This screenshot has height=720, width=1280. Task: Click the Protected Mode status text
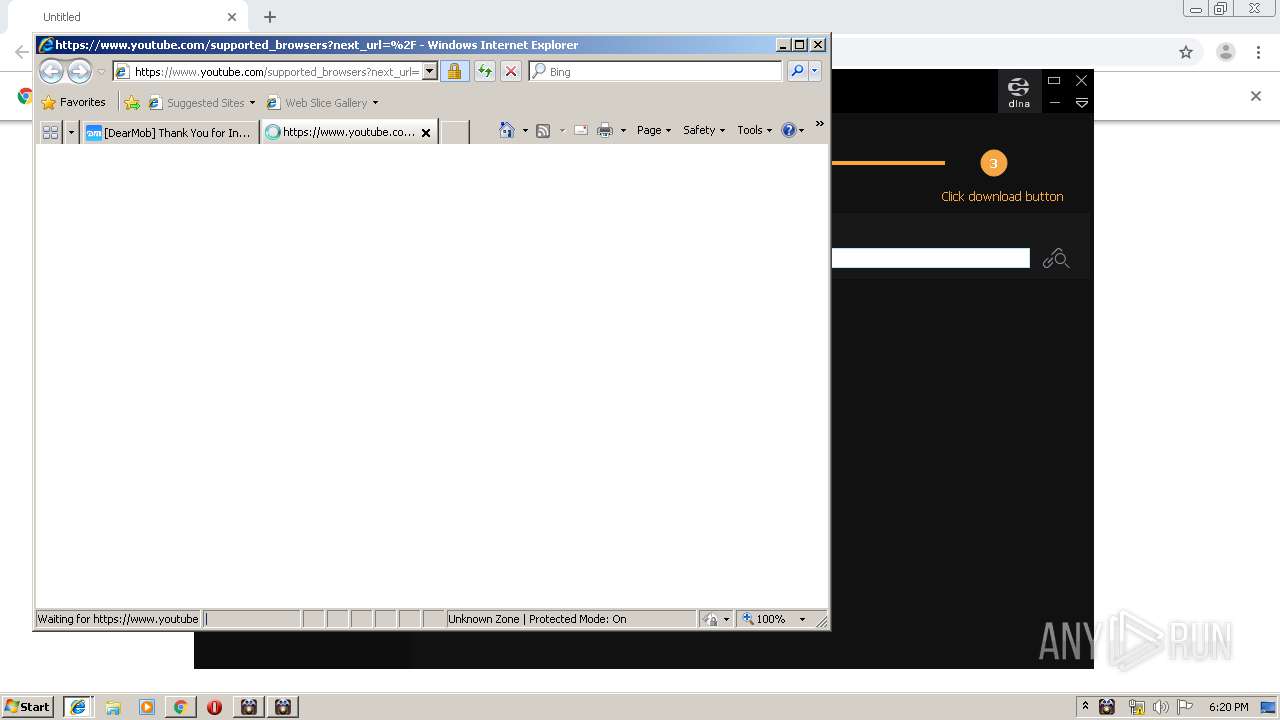pos(537,619)
